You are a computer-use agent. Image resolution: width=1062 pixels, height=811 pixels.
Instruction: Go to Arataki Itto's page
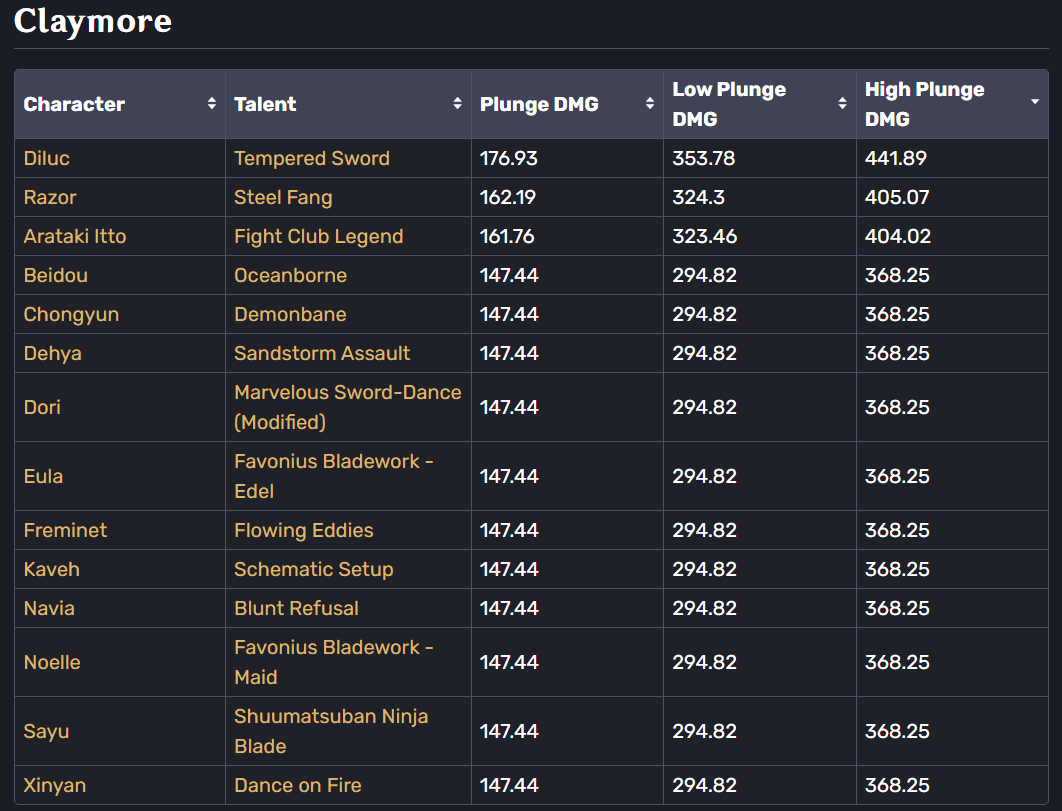pyautogui.click(x=75, y=236)
